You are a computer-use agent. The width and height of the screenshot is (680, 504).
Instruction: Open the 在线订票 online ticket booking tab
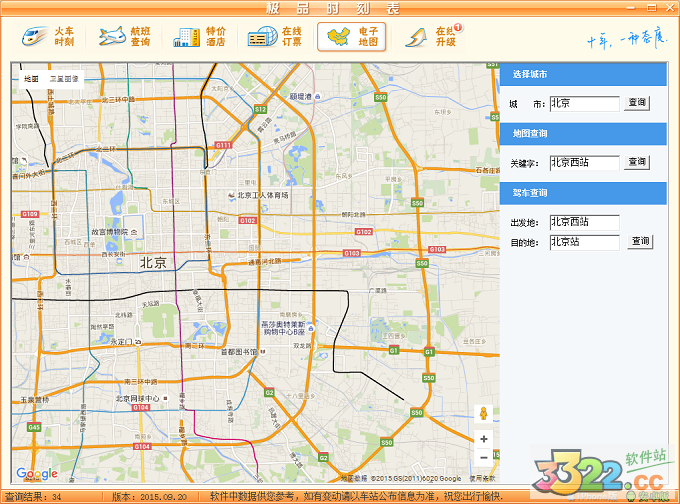(275, 37)
